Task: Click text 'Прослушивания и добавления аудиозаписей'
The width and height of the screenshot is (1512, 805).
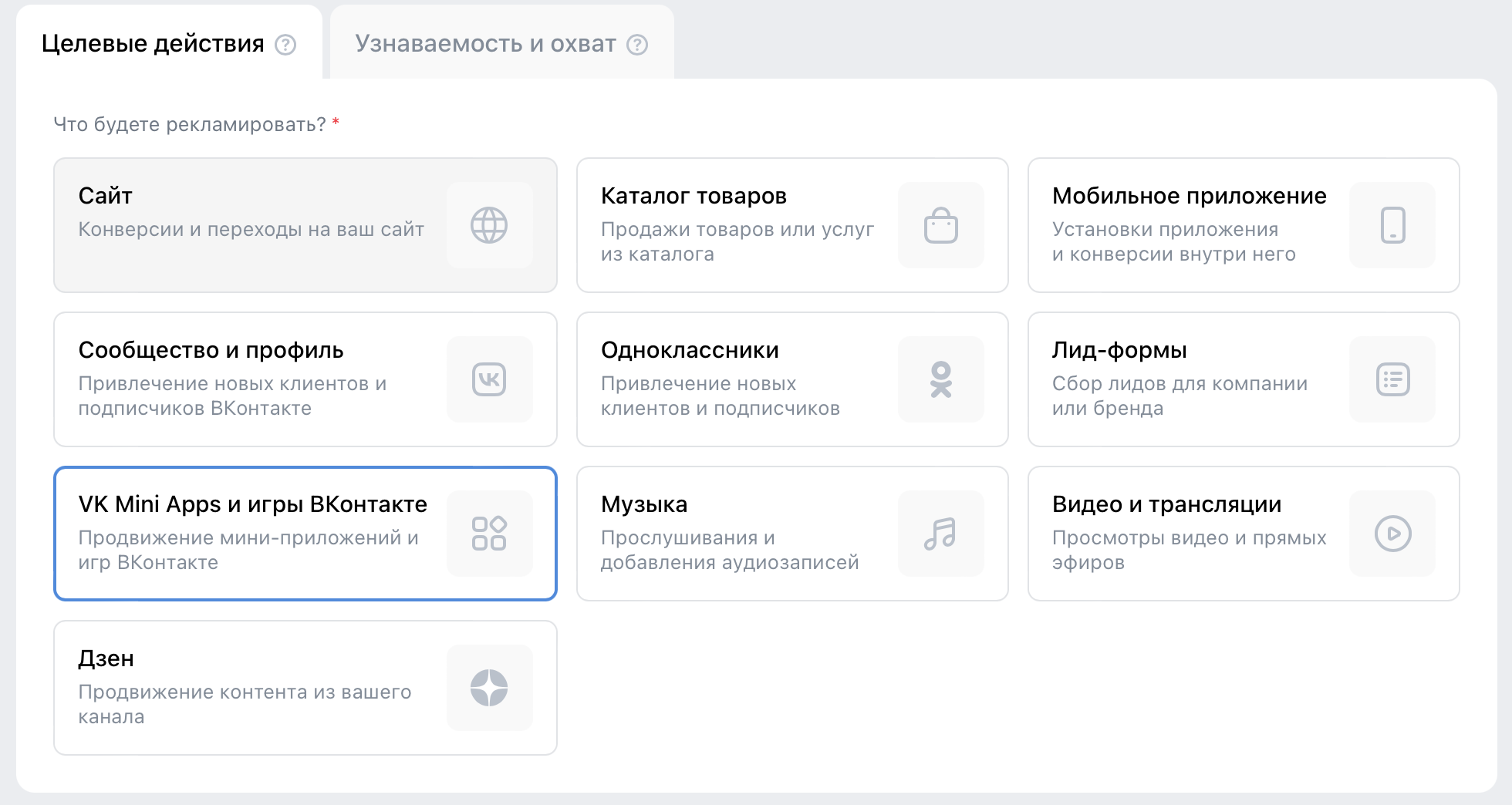Action: click(x=730, y=550)
